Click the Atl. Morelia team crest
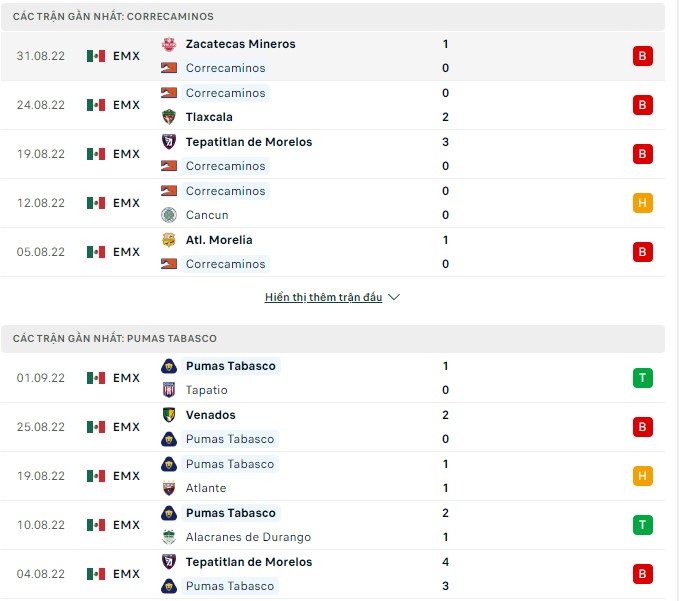This screenshot has height=601, width=679. coord(168,240)
